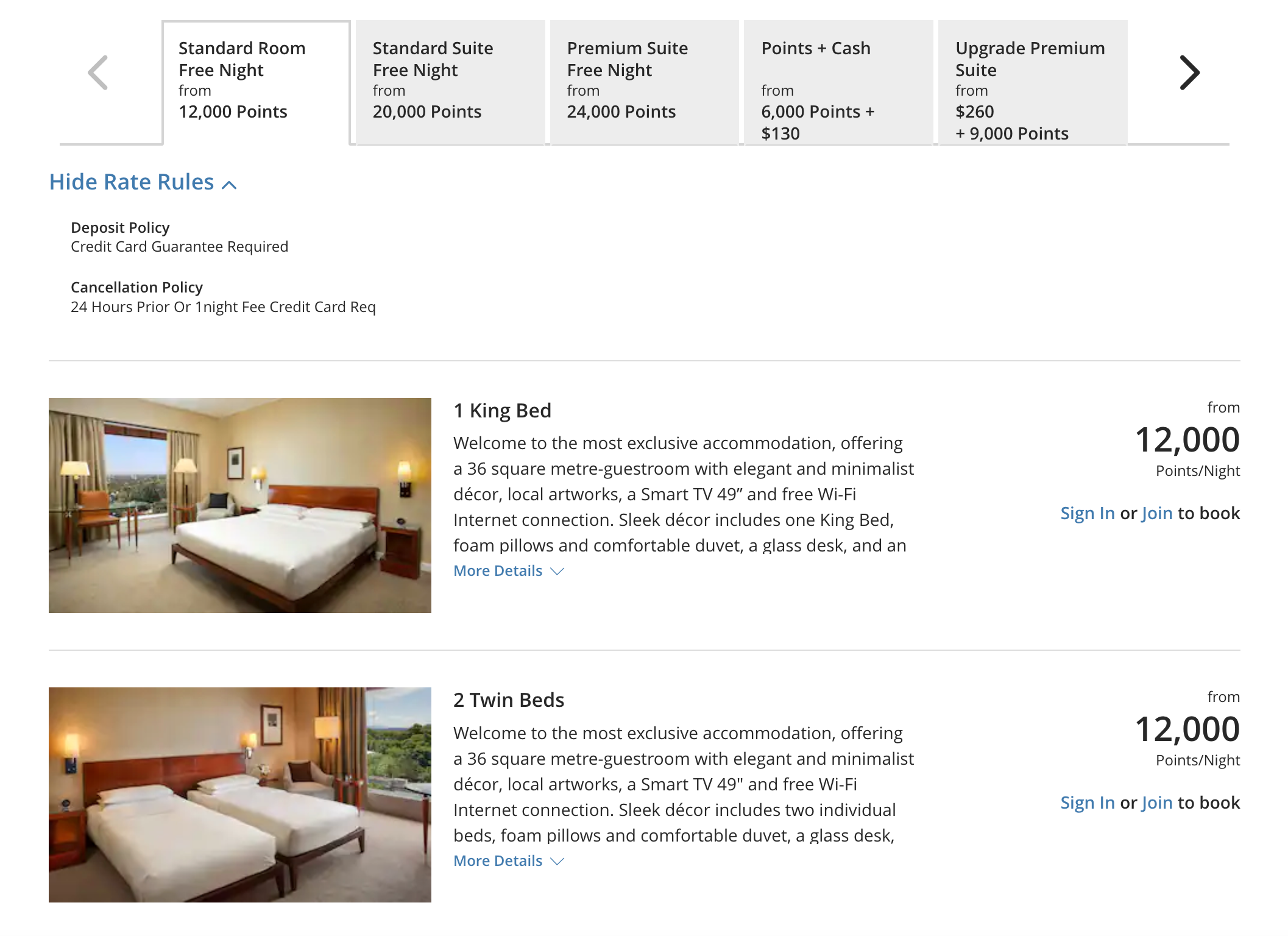Click Join for the Twin Beds room
The height and width of the screenshot is (936, 1288).
[x=1156, y=803]
